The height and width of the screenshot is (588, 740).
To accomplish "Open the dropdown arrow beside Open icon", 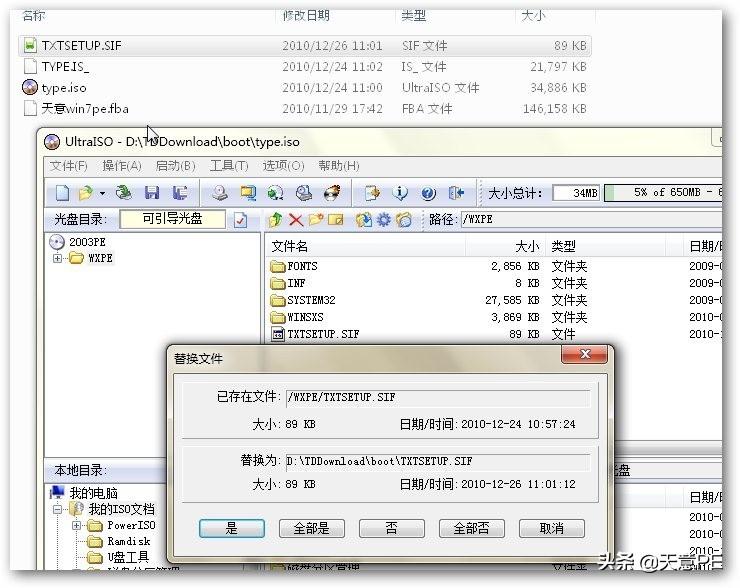I will 102,193.
